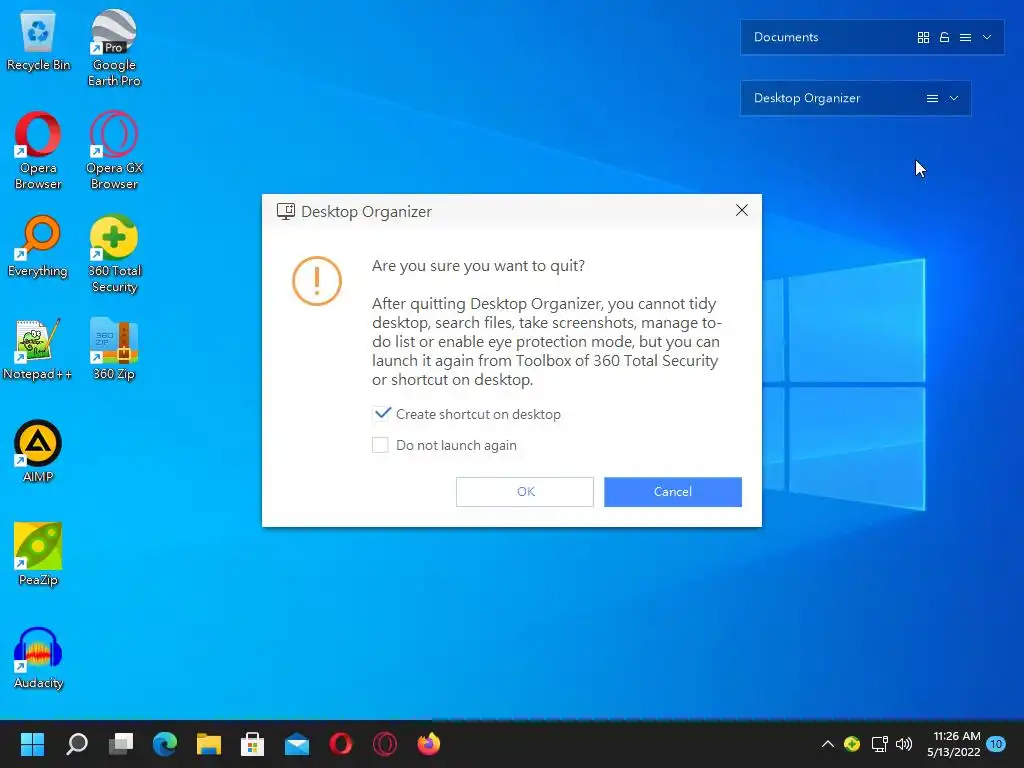1024x768 pixels.
Task: Open notification center badge showing 10
Action: point(996,744)
